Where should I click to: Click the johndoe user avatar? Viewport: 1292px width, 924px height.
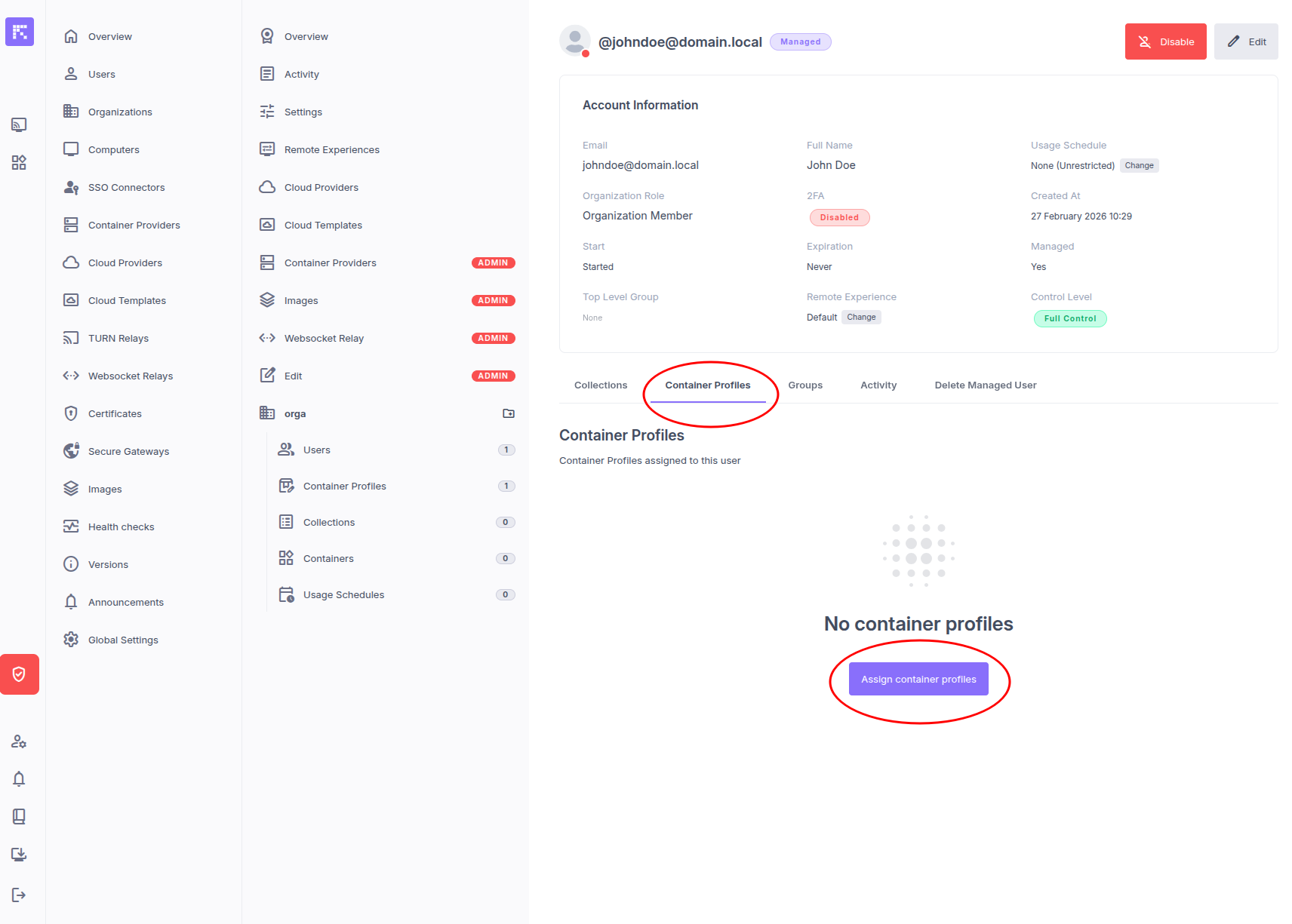[575, 41]
